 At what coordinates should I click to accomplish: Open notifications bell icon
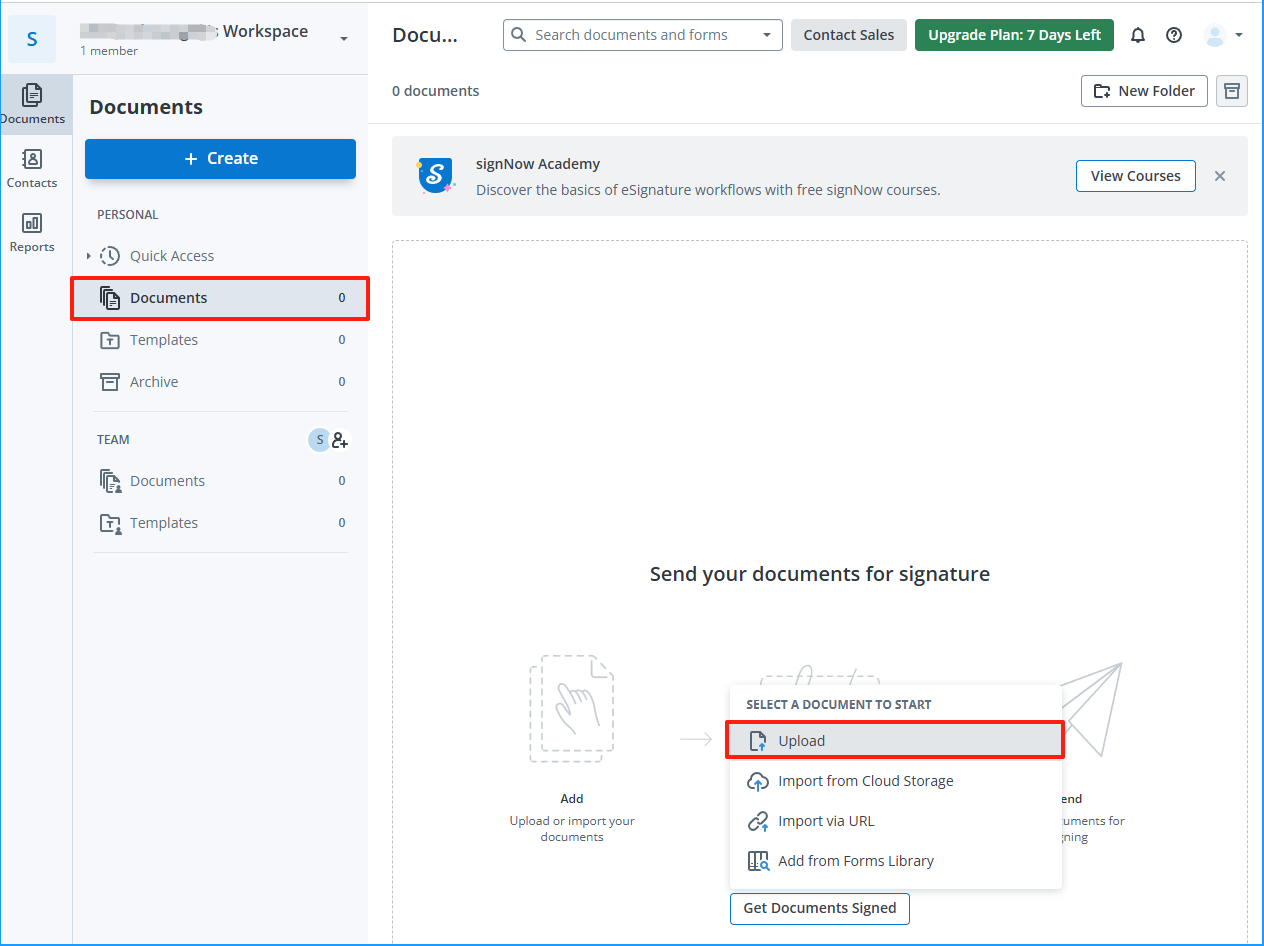pos(1138,35)
